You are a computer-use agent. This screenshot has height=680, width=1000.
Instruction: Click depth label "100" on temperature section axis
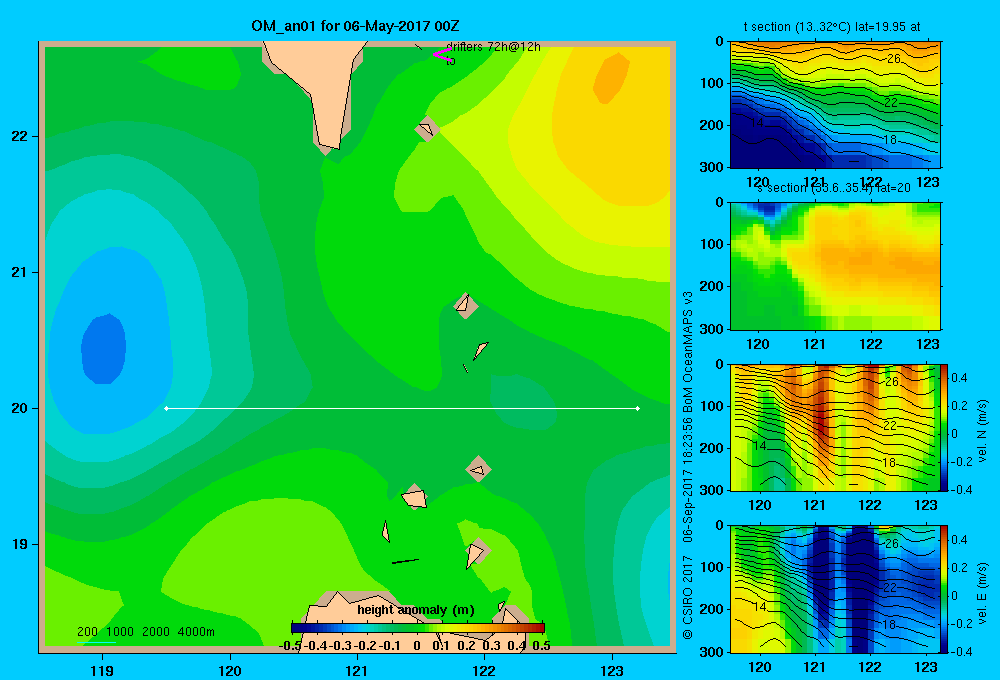click(x=713, y=83)
